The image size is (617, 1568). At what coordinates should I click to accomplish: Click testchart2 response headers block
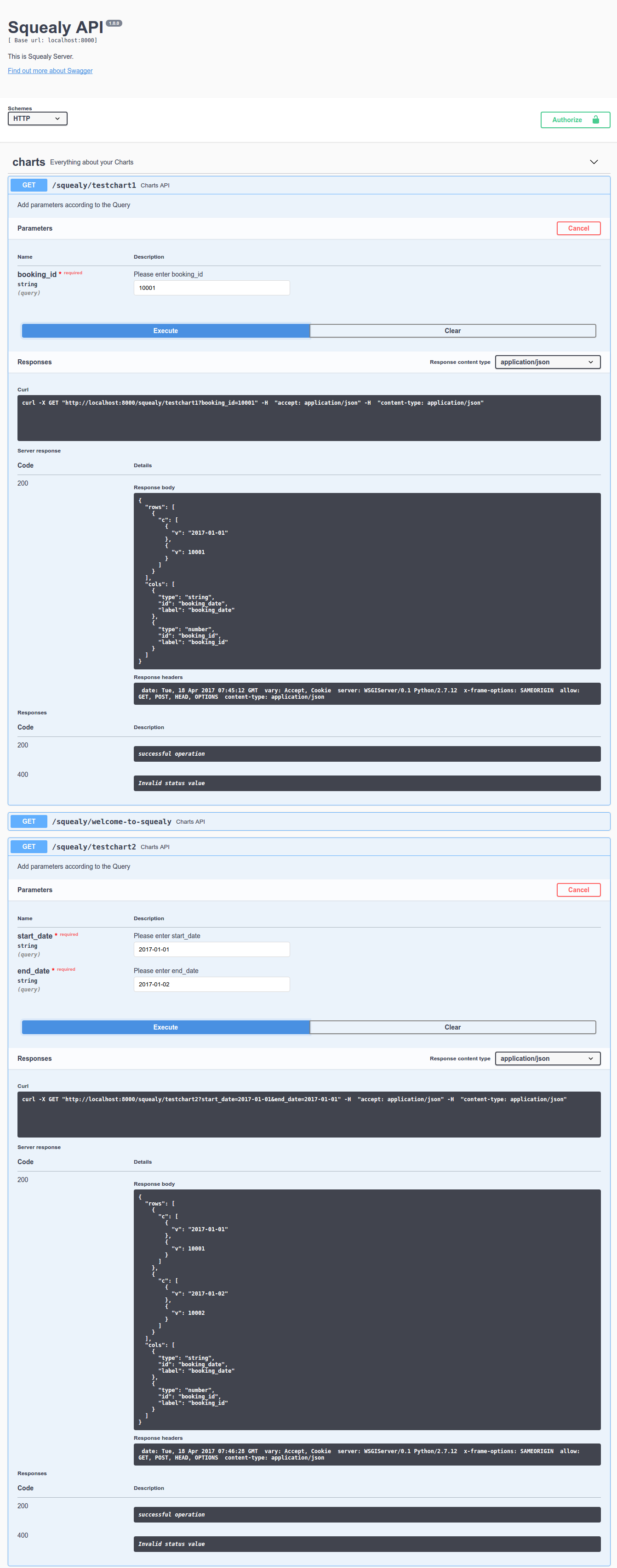pos(367,1454)
